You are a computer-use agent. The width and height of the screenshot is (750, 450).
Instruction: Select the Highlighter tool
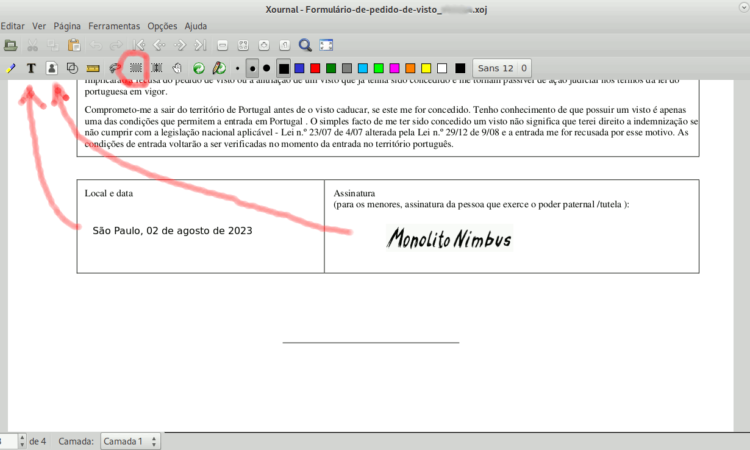11,68
